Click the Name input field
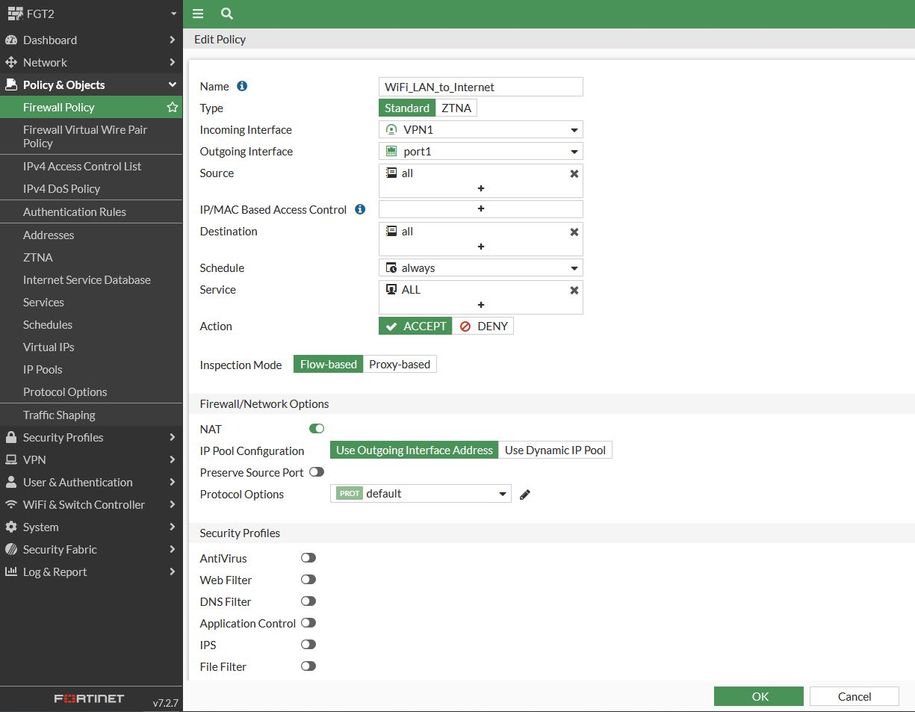 (x=481, y=87)
